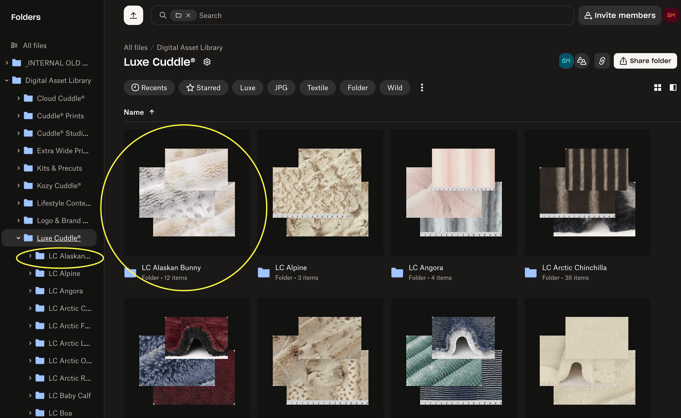Click the search magnifier icon
681x418 pixels.
pos(163,16)
